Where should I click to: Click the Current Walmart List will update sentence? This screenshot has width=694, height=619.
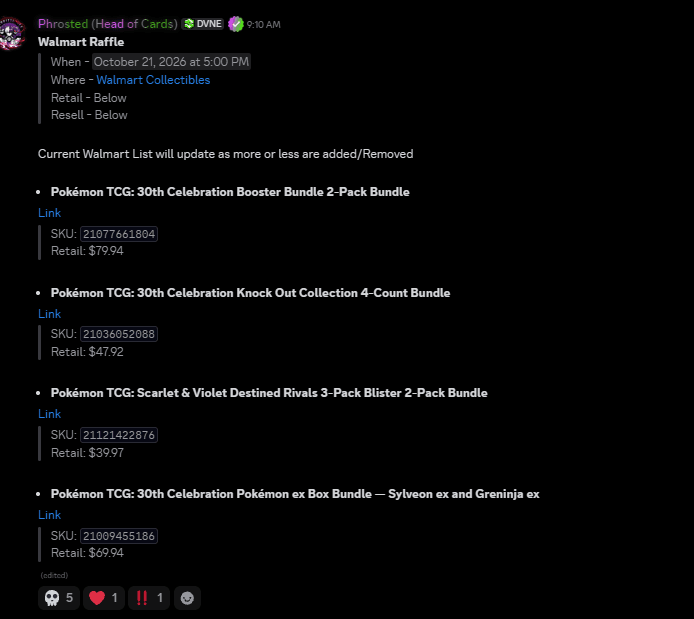point(226,154)
